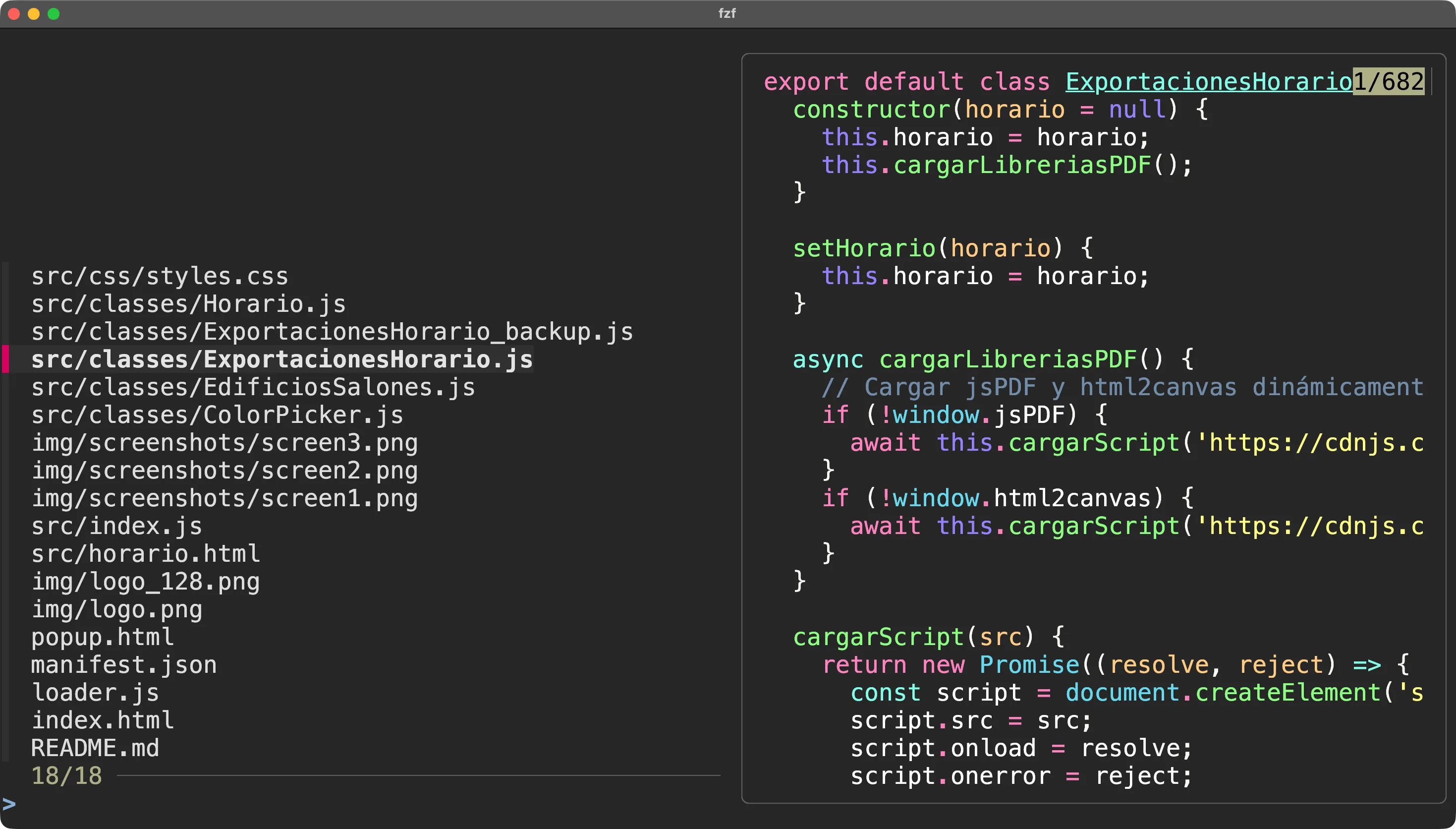Select src/horario.html file
Image resolution: width=1456 pixels, height=829 pixels.
click(x=145, y=554)
